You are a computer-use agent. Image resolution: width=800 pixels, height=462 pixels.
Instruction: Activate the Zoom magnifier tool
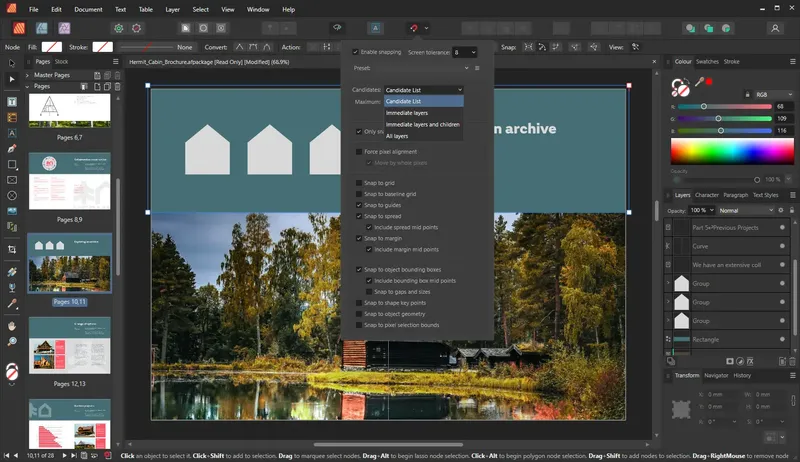(12, 341)
